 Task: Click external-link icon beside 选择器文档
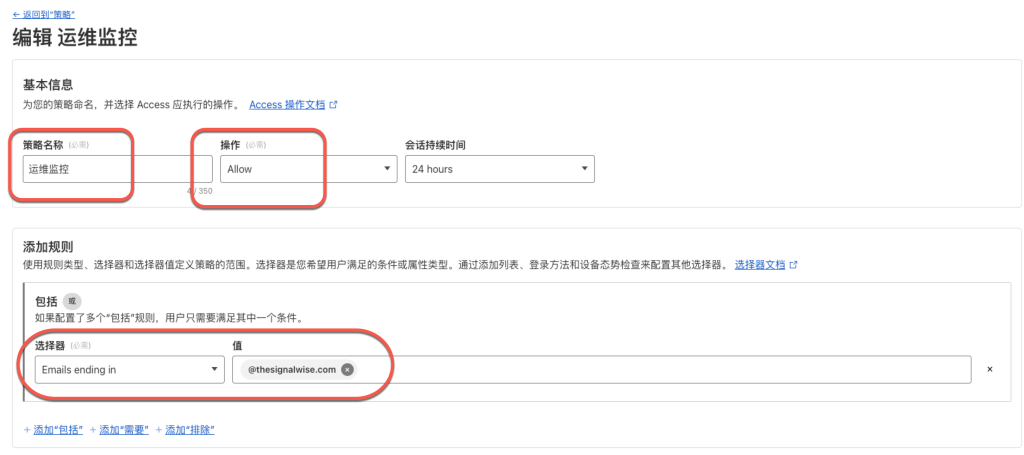(794, 265)
